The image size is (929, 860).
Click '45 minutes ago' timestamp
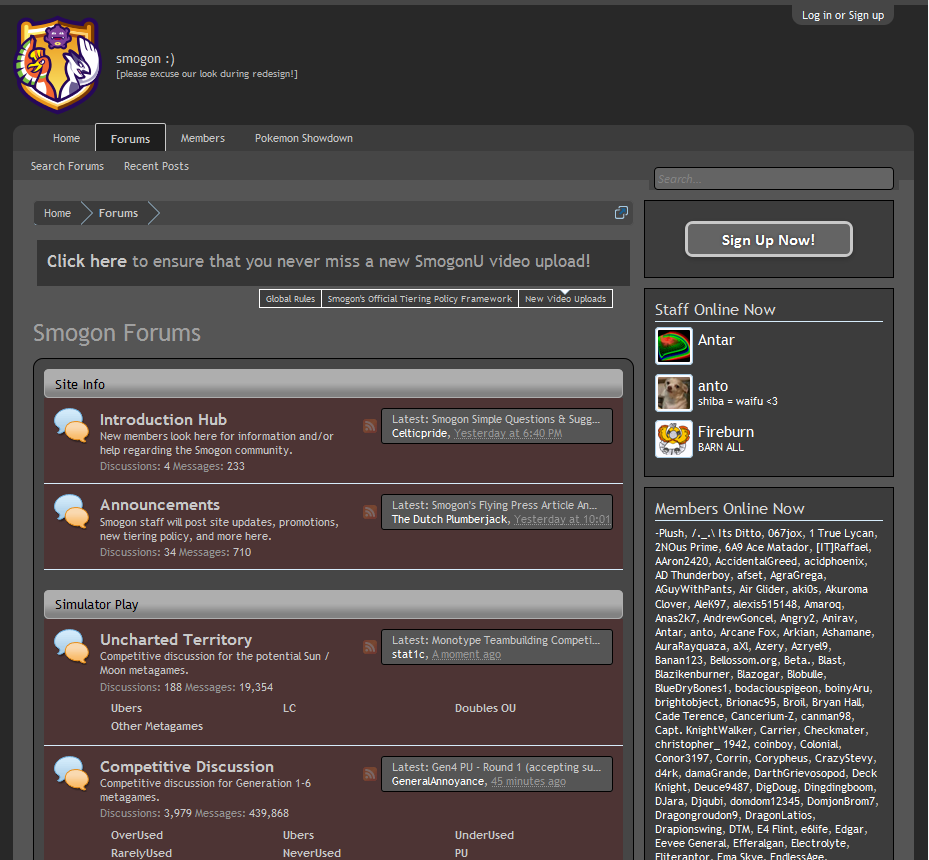[x=528, y=781]
